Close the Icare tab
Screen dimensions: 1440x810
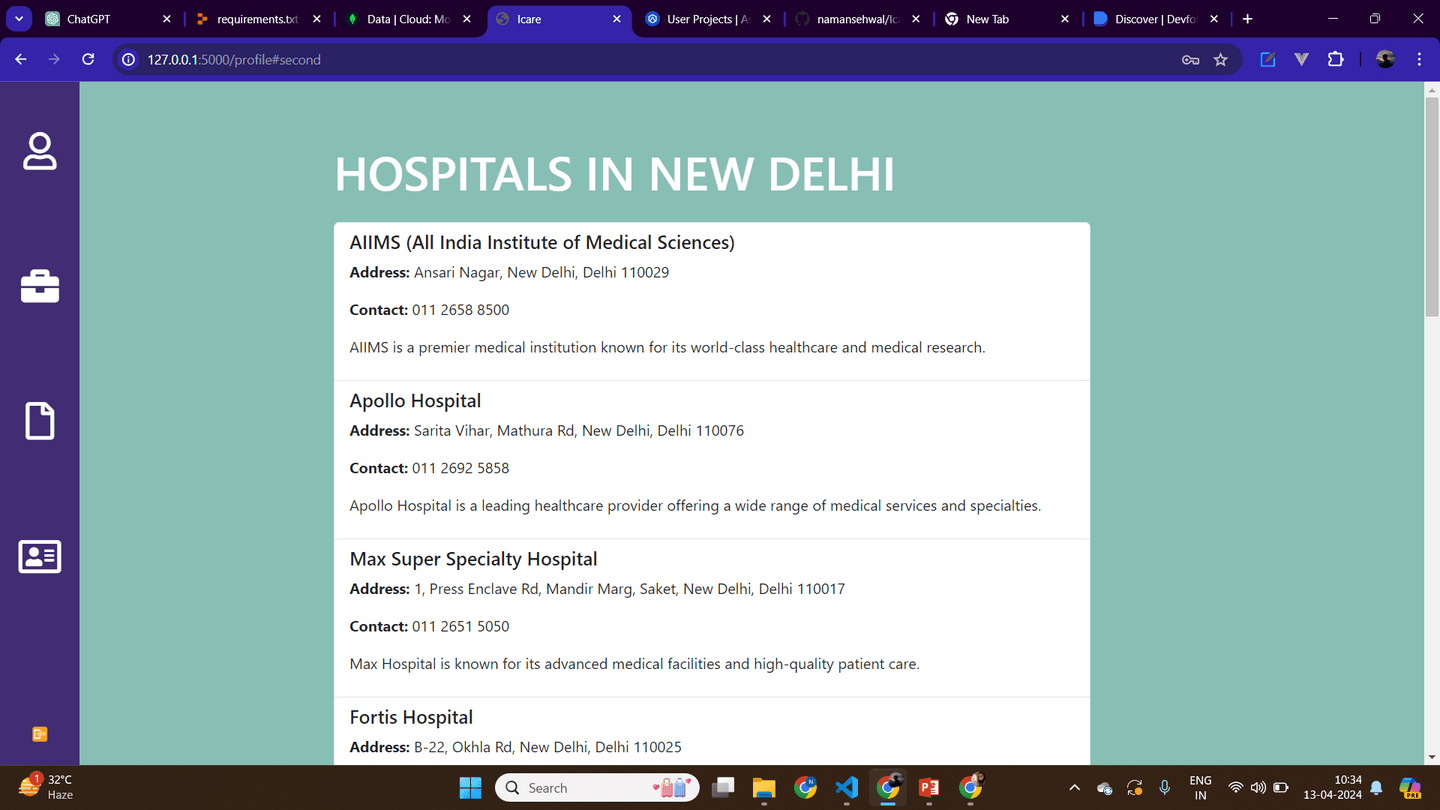(616, 19)
